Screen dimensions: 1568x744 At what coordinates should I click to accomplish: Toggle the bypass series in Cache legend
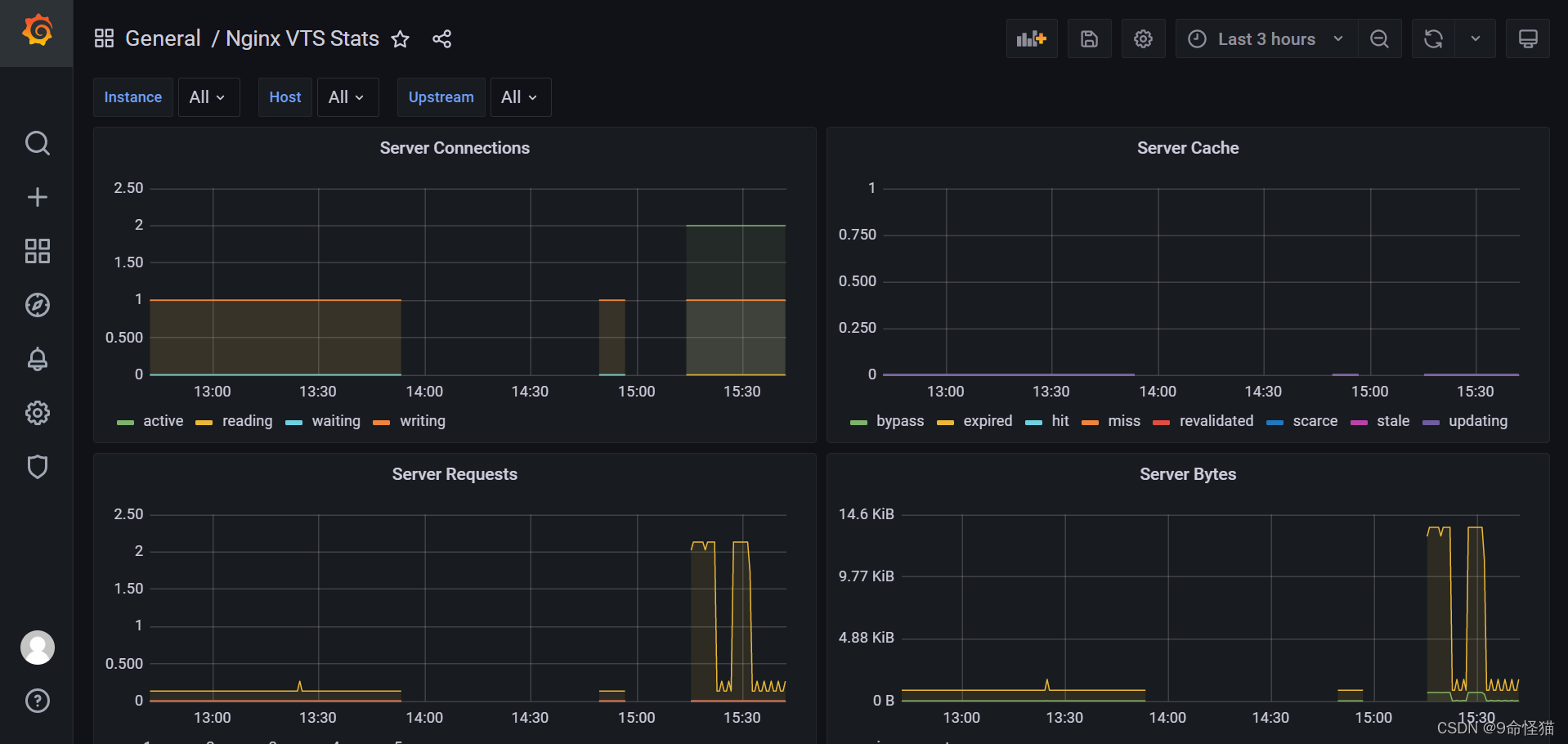[x=900, y=421]
